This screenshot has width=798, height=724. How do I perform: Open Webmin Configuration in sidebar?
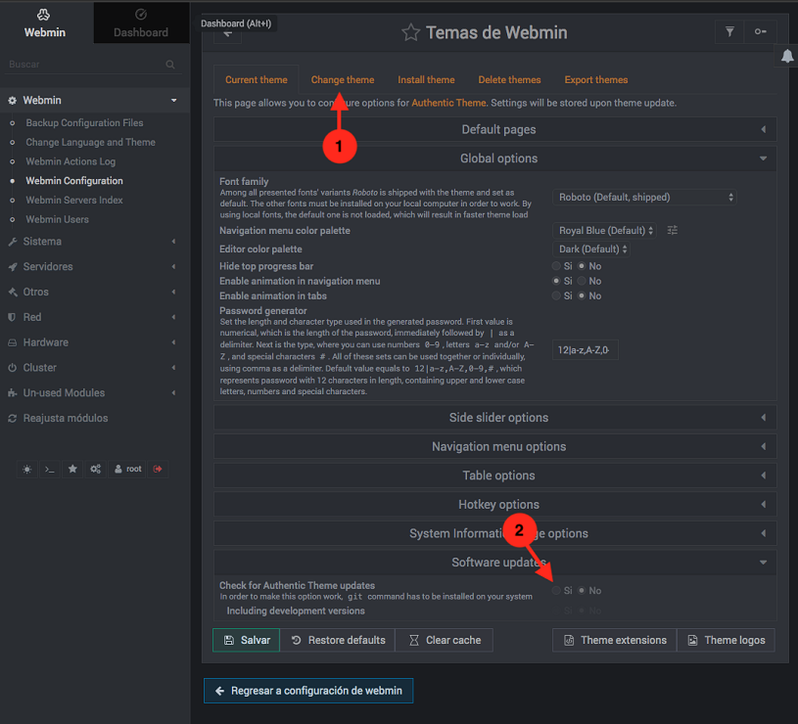click(74, 181)
